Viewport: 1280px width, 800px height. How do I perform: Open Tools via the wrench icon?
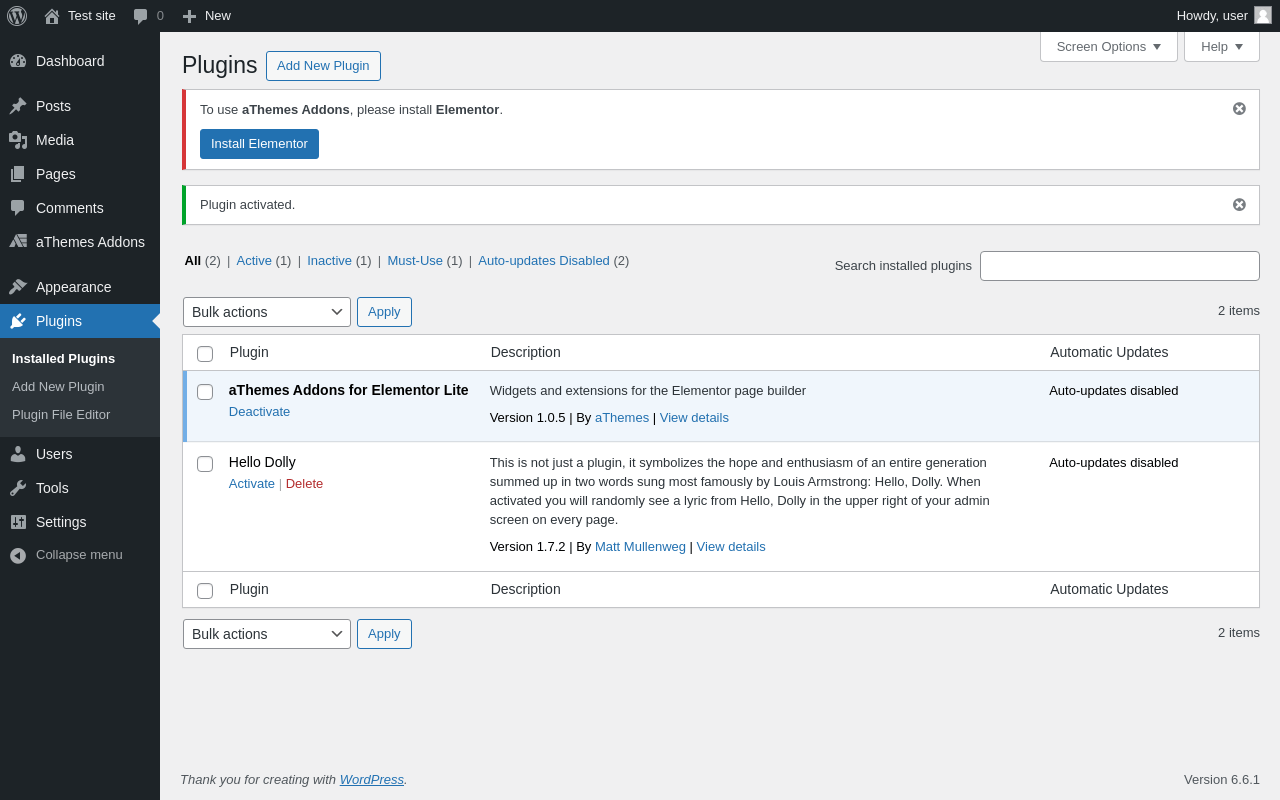[18, 488]
